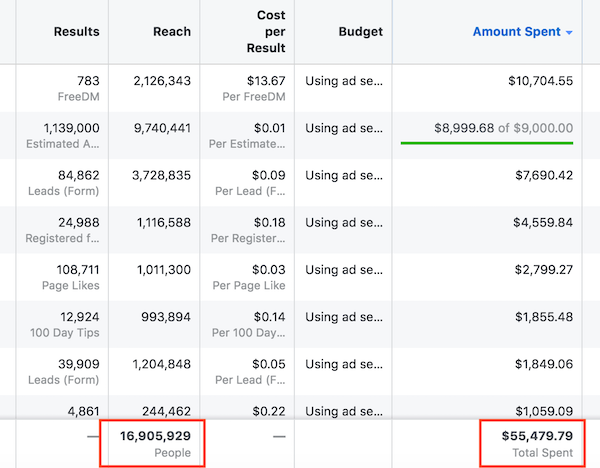Open the 108,711 Page Likes result

pos(78,270)
